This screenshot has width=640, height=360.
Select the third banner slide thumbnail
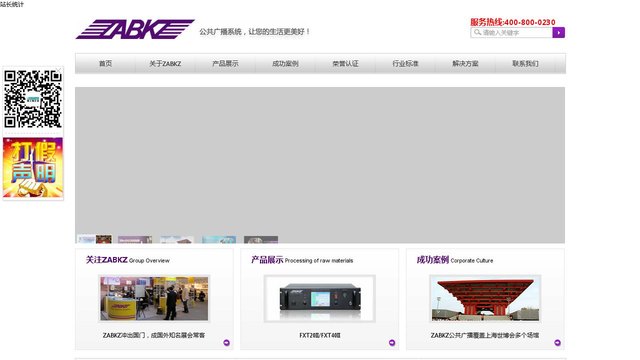tap(177, 240)
